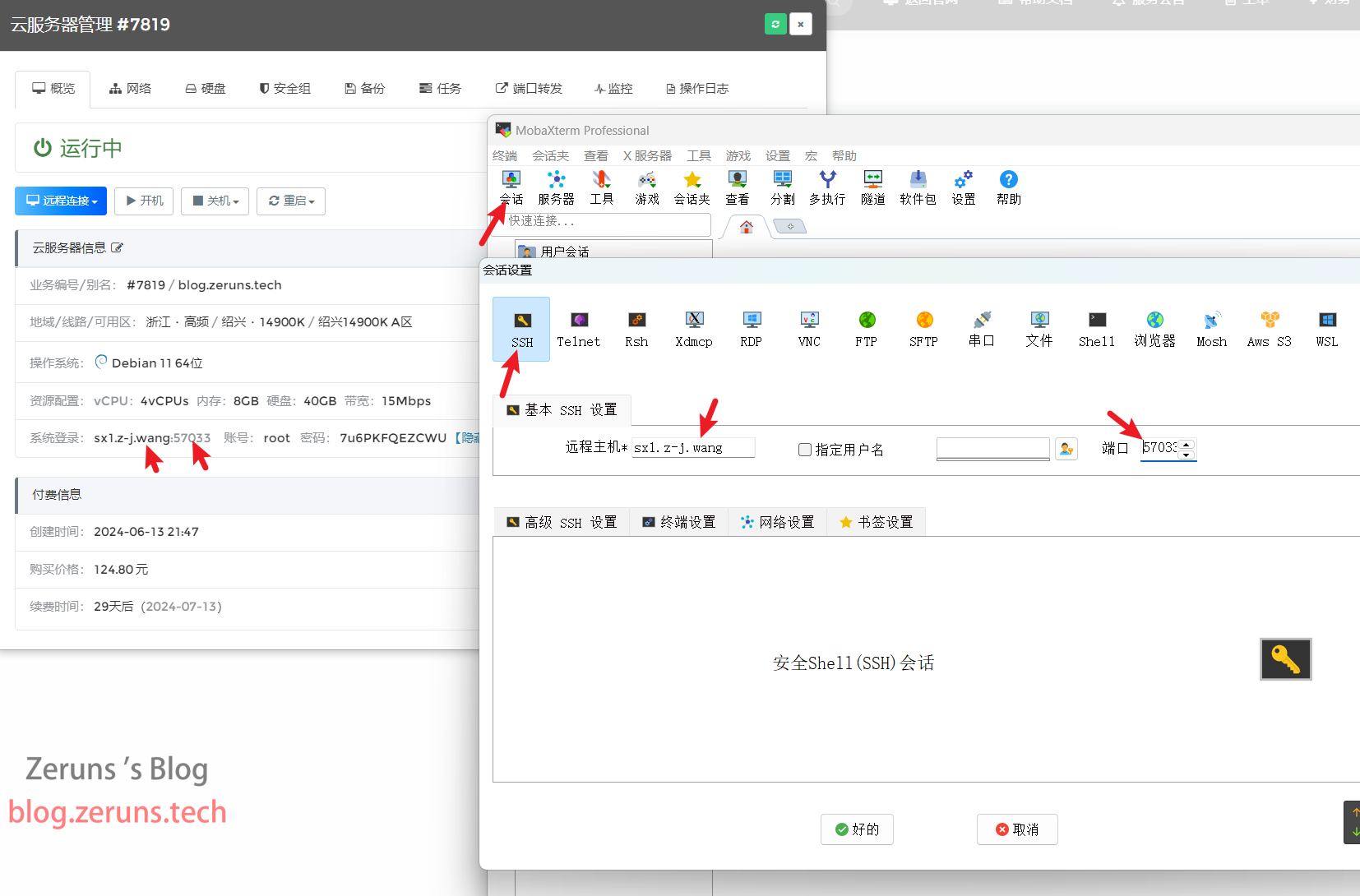Open the 网络设置 tab
Viewport: 1360px width, 896px height.
pos(778,522)
